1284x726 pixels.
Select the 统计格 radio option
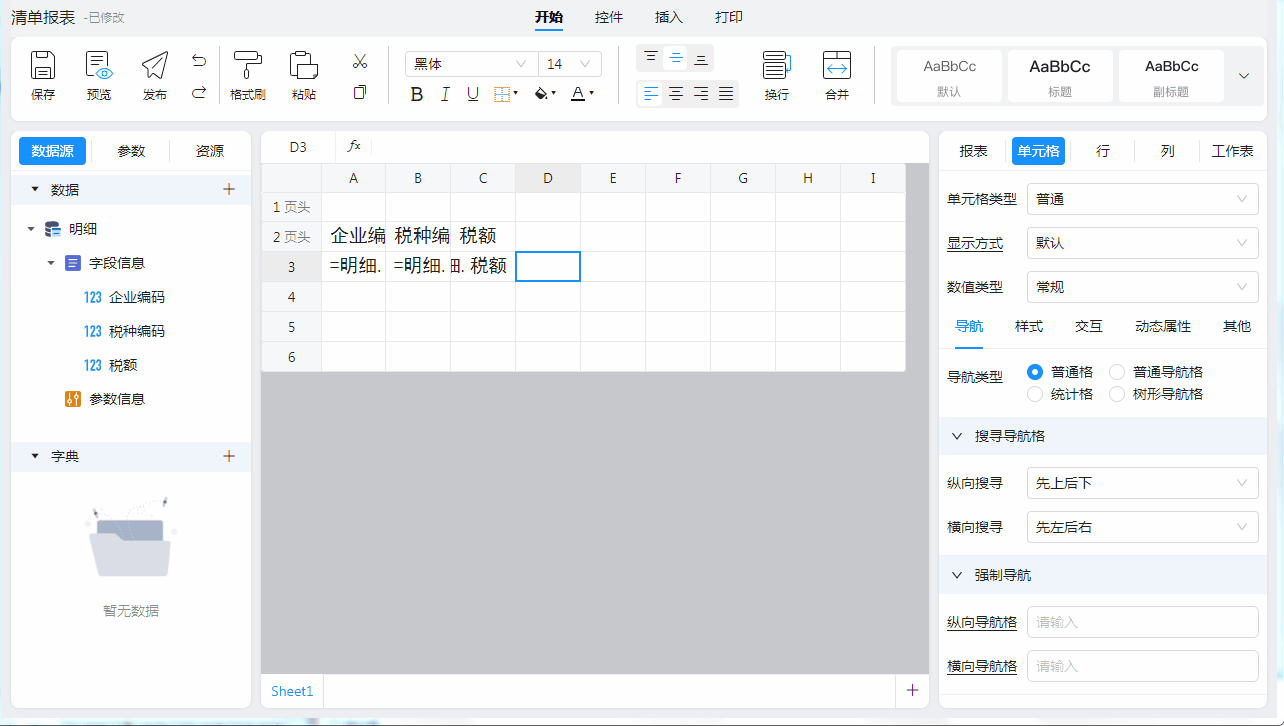point(1035,394)
